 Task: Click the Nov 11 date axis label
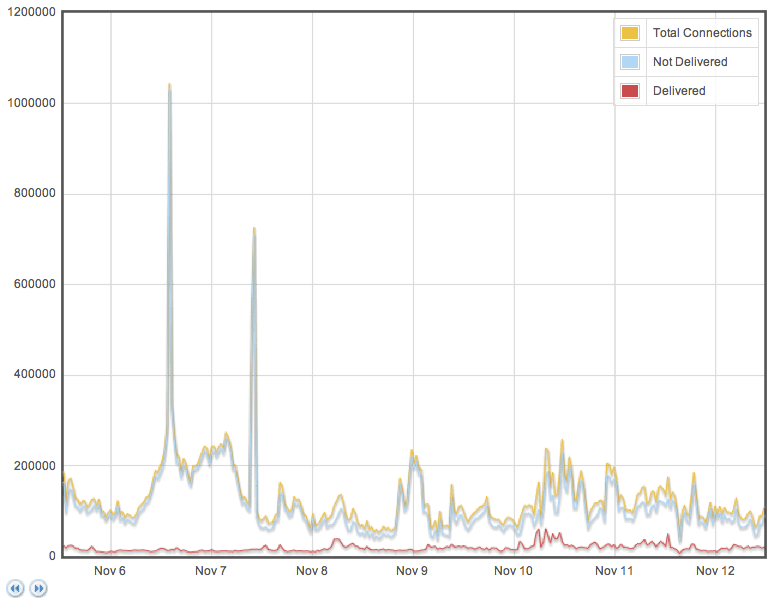614,571
